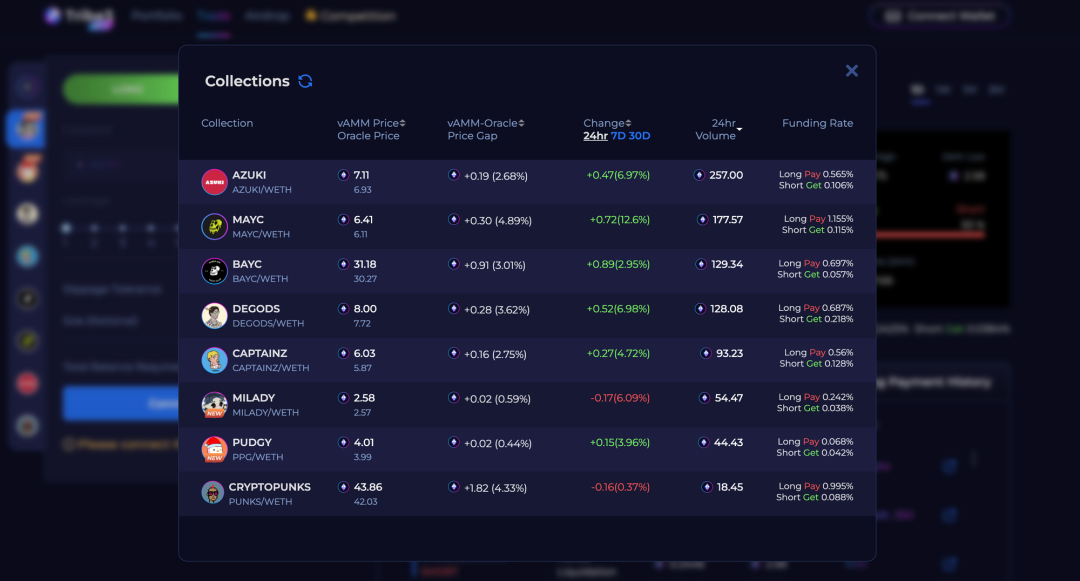1080x581 pixels.
Task: Open the AZUKI collection logo
Action: point(214,182)
